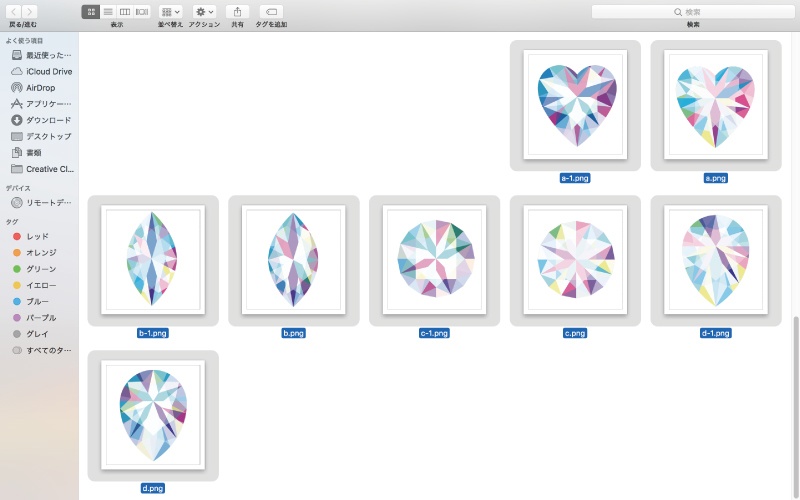Open Recents (最近使った…) in sidebar
800x500 pixels.
coord(41,55)
